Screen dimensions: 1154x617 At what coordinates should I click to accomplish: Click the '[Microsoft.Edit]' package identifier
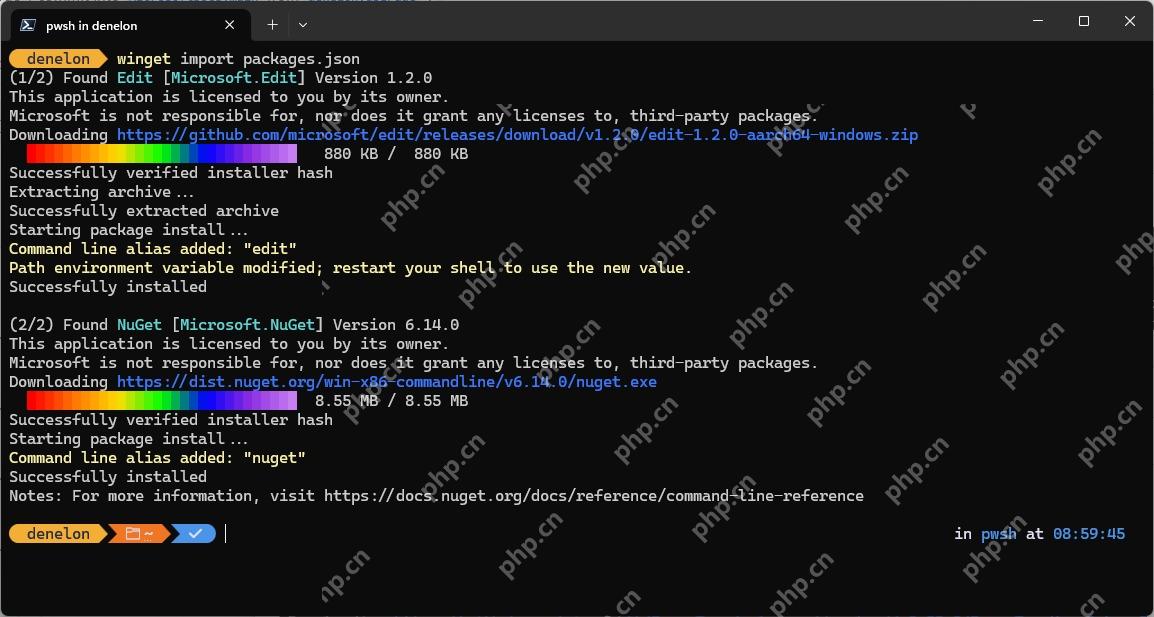[x=234, y=78]
